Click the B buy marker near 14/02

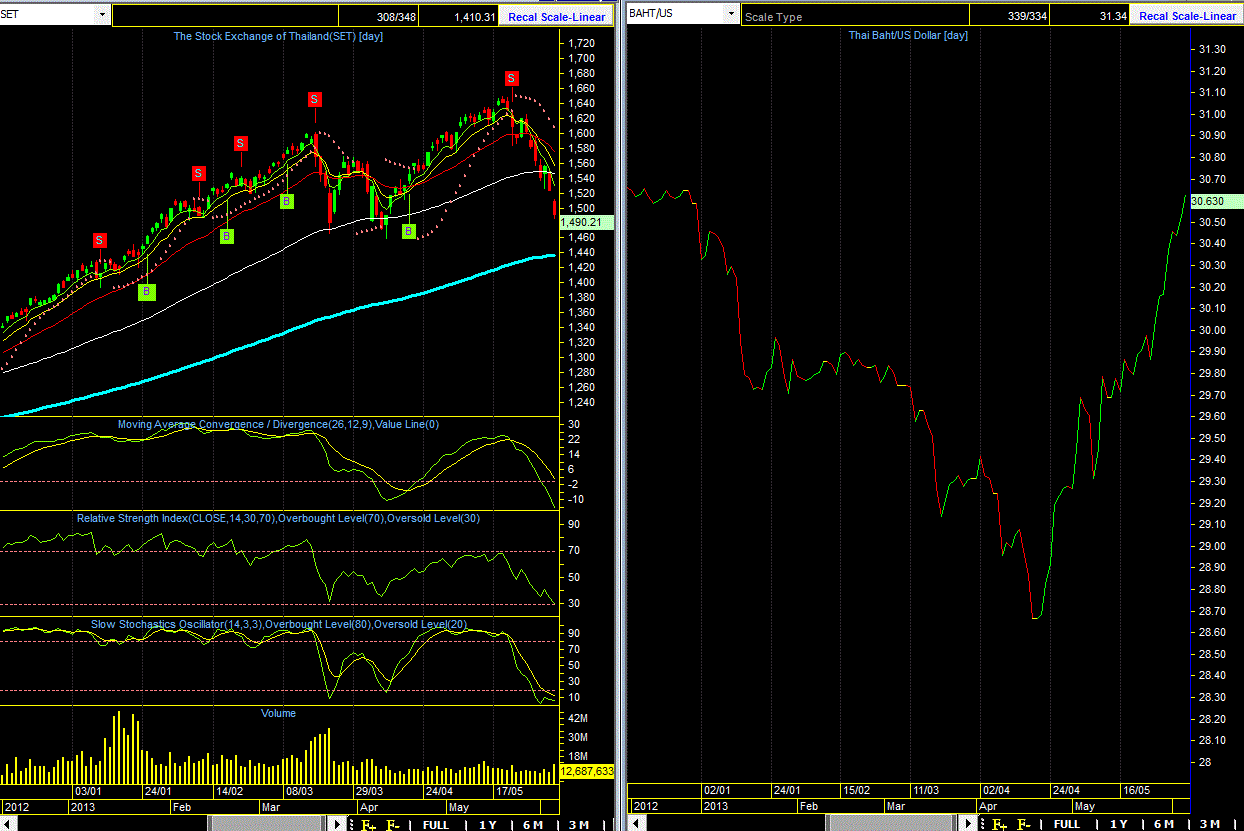(227, 236)
